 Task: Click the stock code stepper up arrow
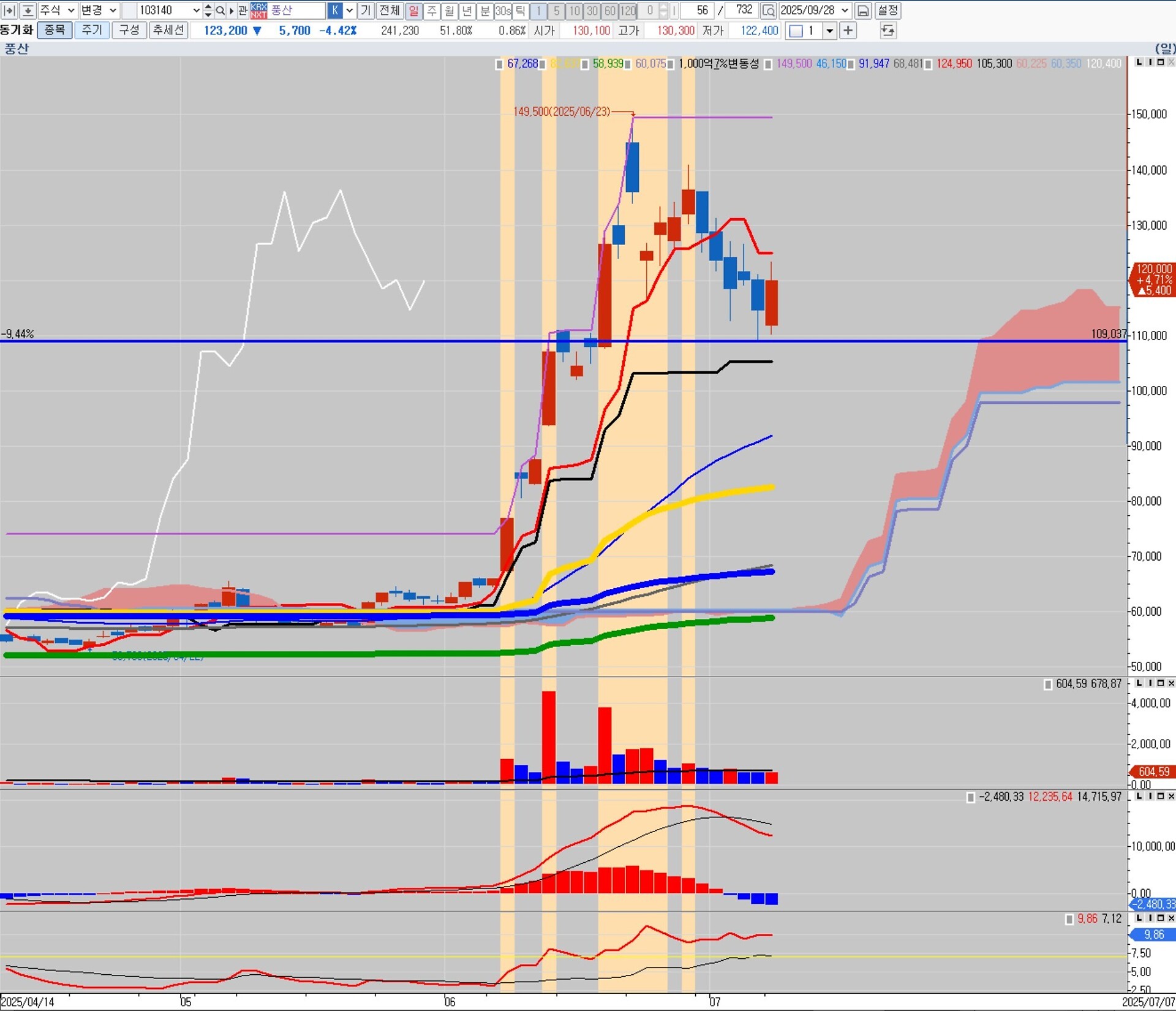coord(208,7)
